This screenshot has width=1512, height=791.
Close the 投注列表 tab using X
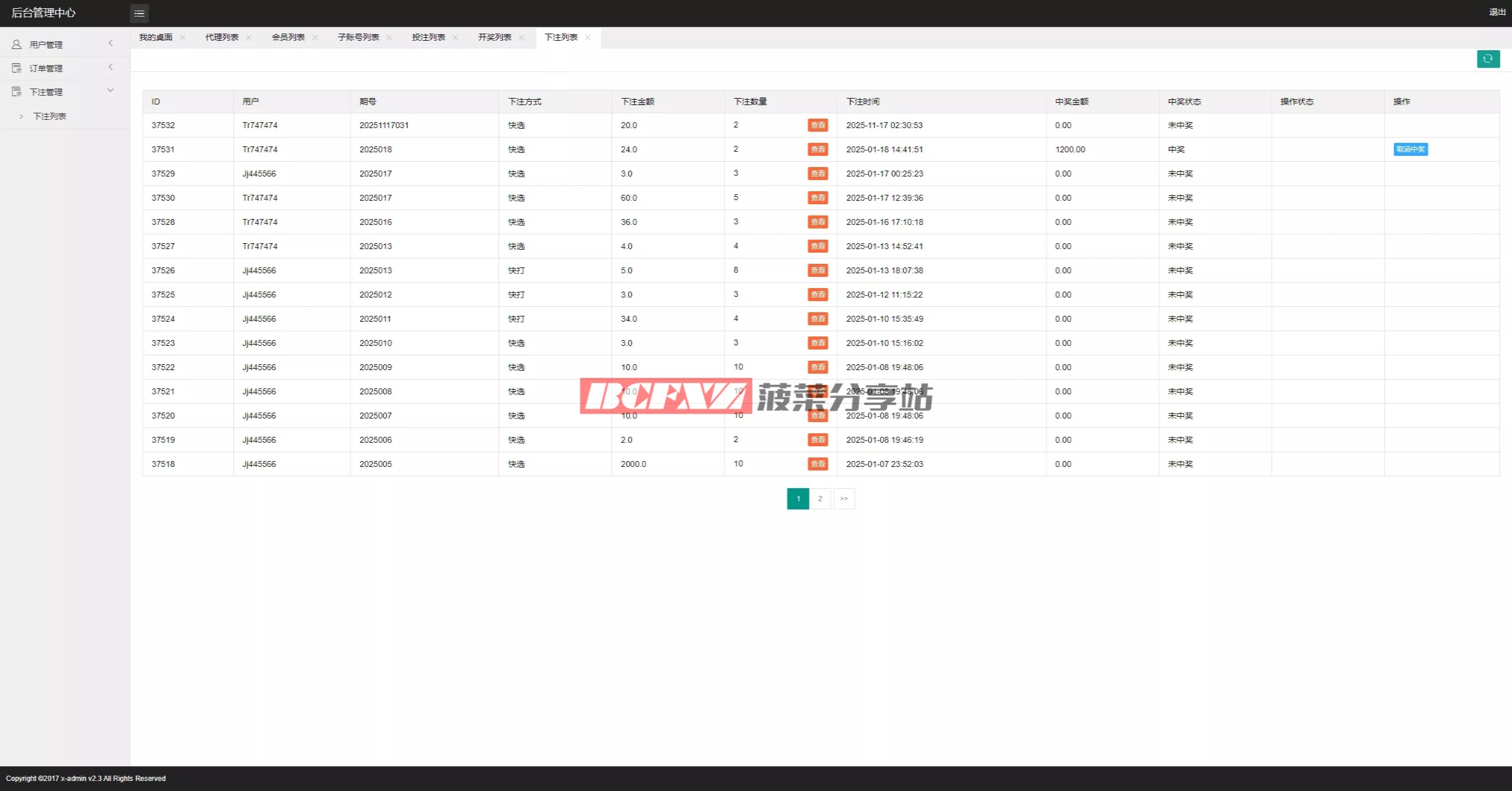point(455,37)
